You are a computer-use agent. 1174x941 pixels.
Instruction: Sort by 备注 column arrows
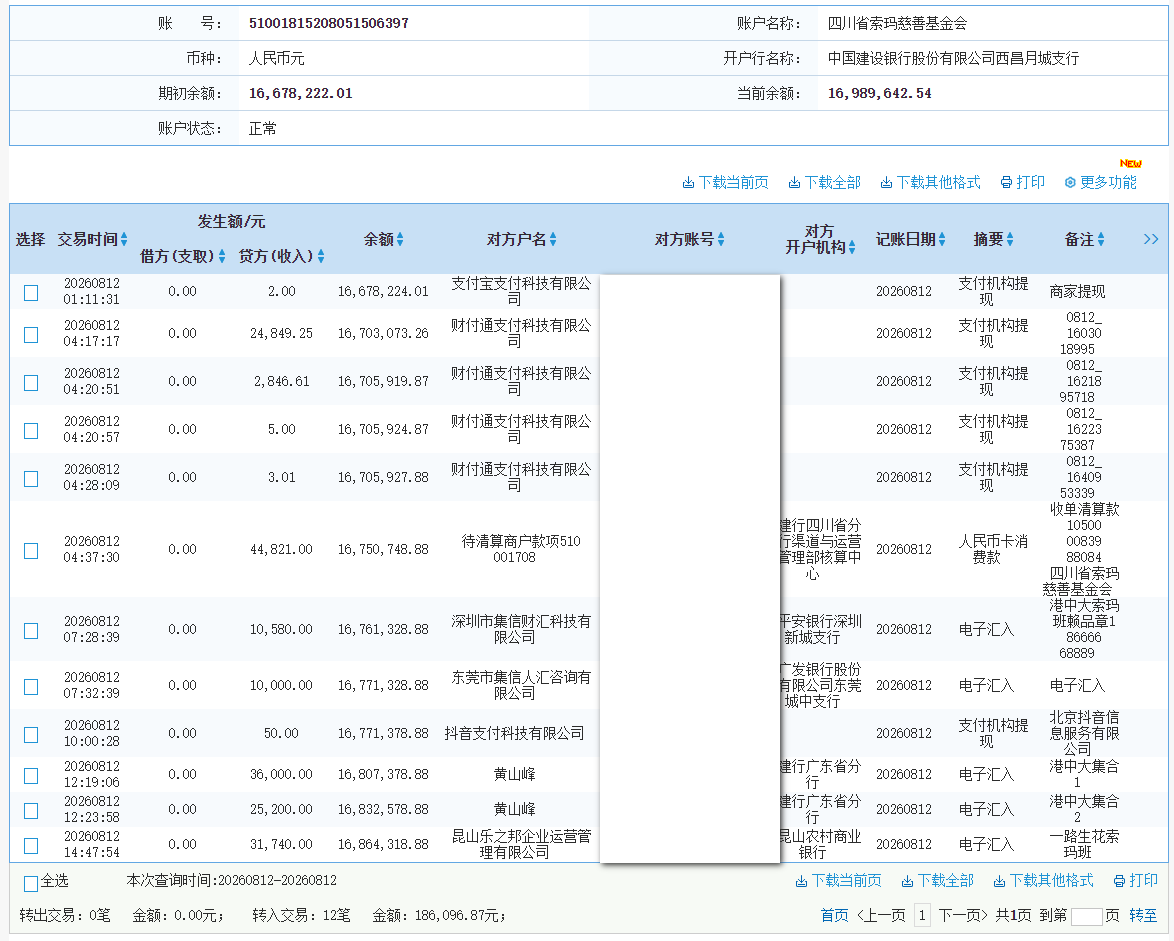tap(1101, 240)
